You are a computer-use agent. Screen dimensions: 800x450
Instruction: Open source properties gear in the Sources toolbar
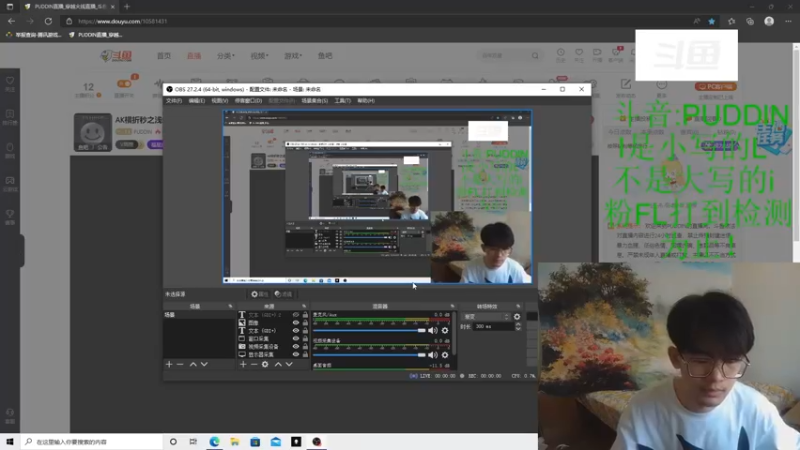click(265, 364)
